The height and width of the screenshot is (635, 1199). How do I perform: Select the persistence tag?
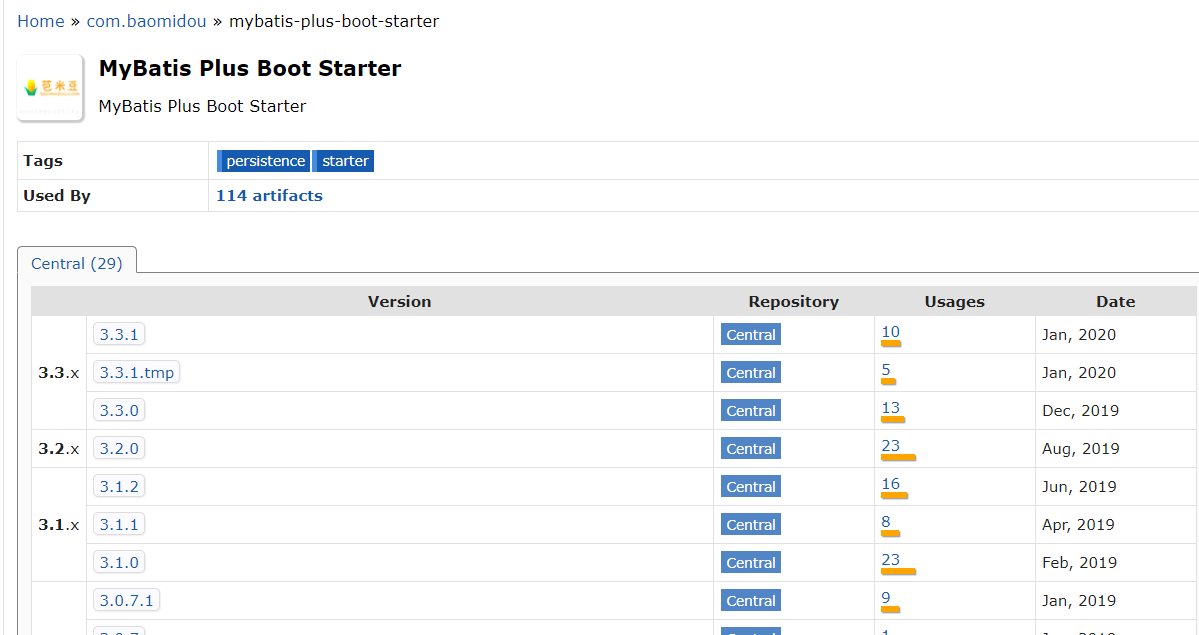[x=265, y=161]
